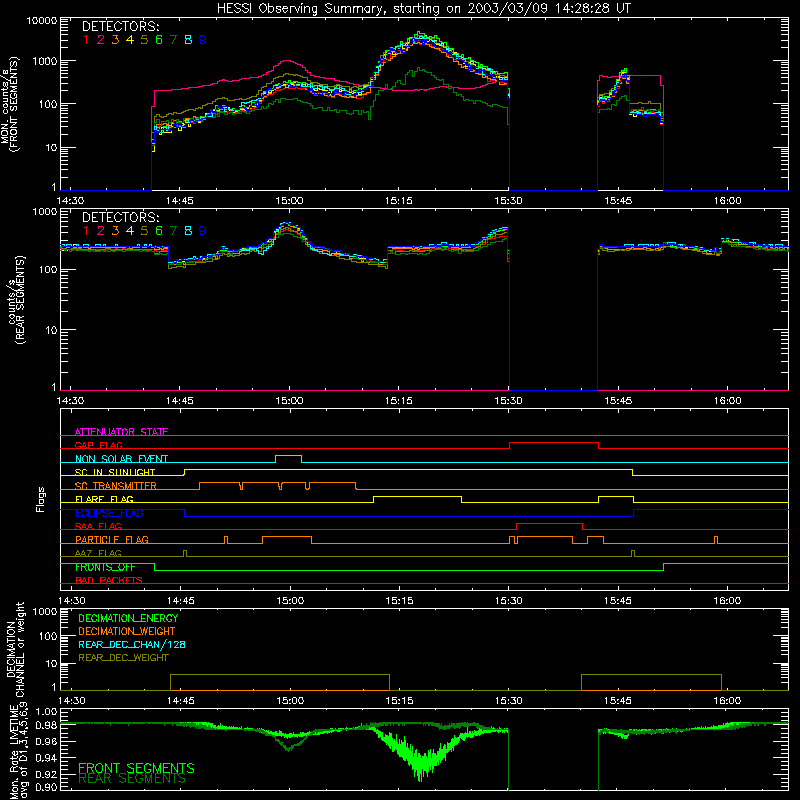This screenshot has width=800, height=800.
Task: Click the ECLIPSE_FLAG label
Action: coord(109,513)
